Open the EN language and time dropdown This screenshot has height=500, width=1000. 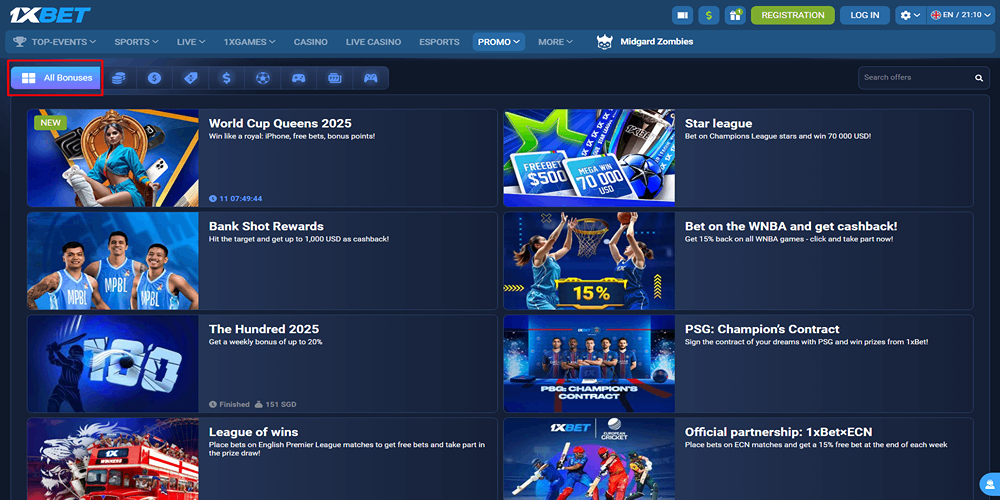point(960,15)
